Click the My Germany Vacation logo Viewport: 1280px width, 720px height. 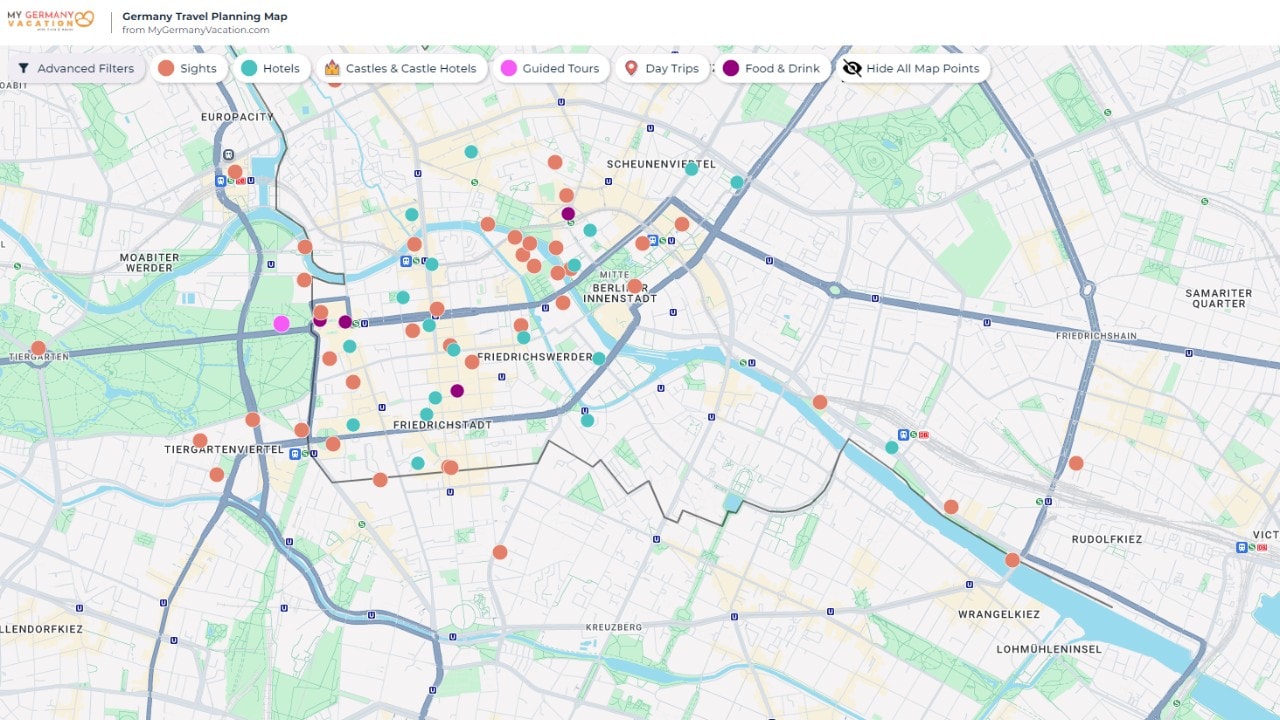pos(50,19)
